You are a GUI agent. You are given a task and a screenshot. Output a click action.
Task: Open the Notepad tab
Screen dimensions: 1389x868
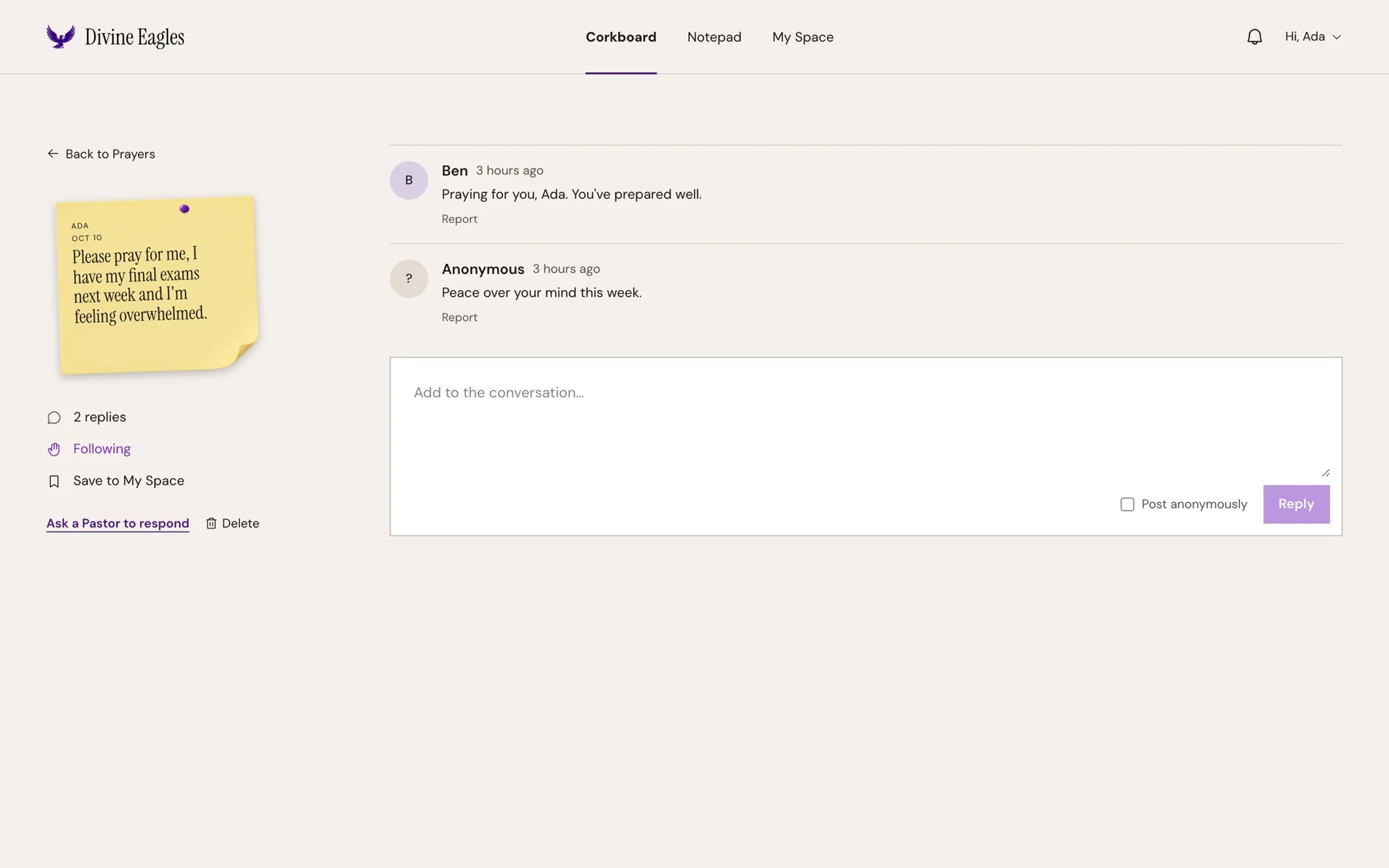tap(714, 37)
